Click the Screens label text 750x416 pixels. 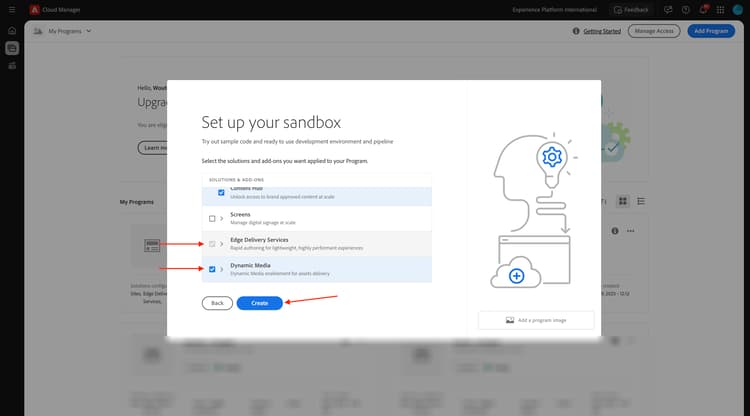[240, 215]
